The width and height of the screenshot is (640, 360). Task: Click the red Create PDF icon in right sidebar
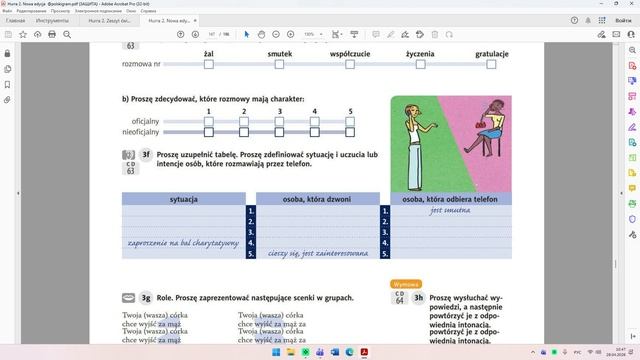pos(632,65)
